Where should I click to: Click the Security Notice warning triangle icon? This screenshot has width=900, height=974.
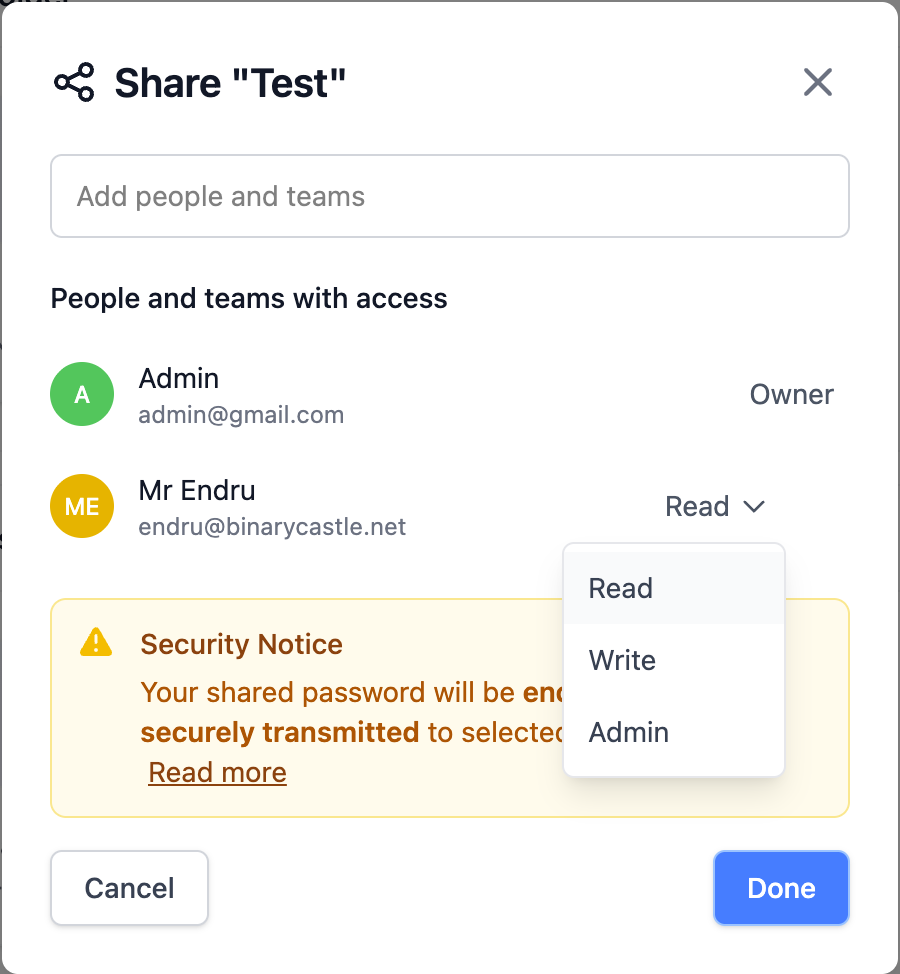pos(96,642)
